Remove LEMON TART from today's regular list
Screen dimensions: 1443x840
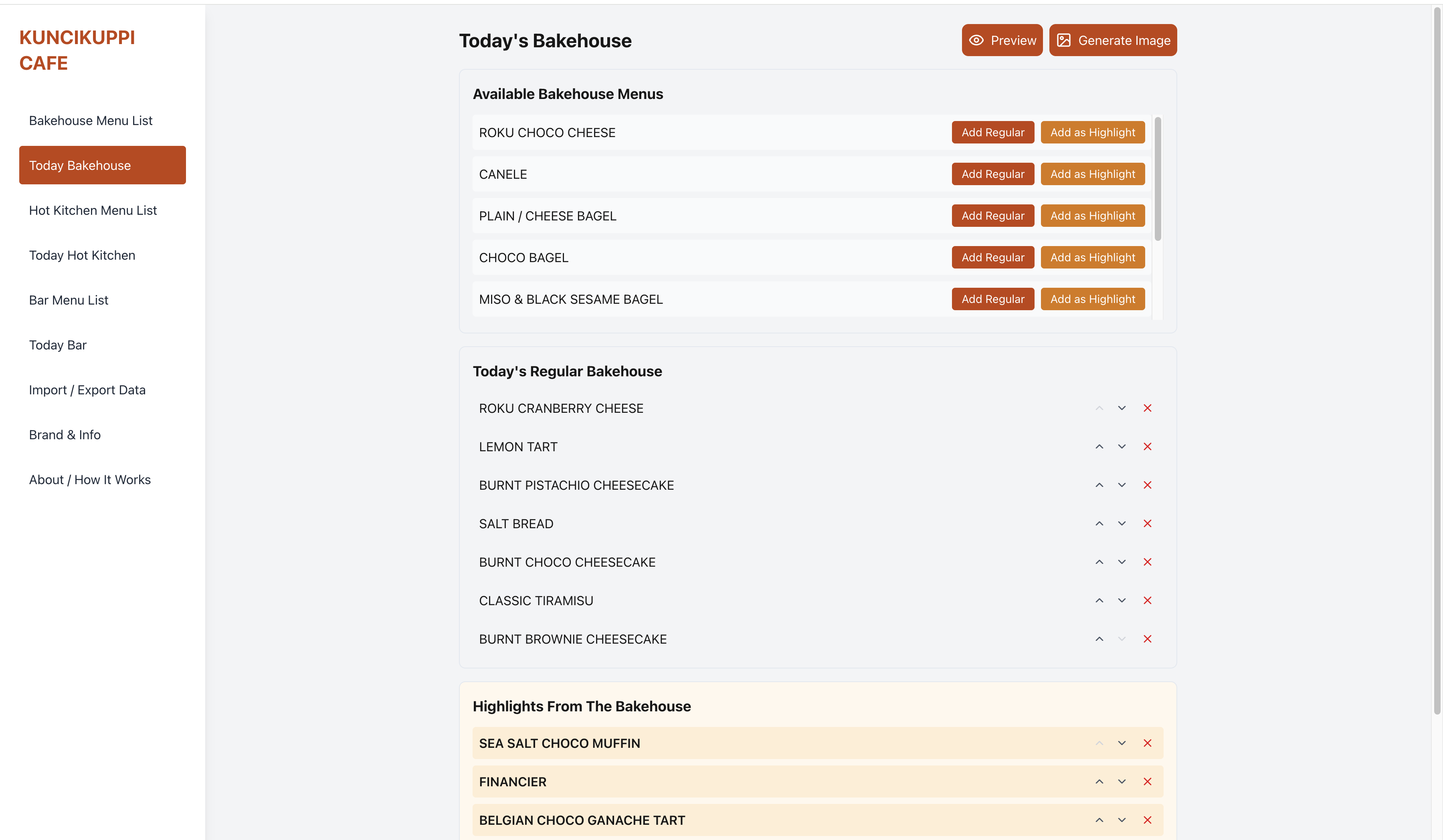pos(1148,446)
